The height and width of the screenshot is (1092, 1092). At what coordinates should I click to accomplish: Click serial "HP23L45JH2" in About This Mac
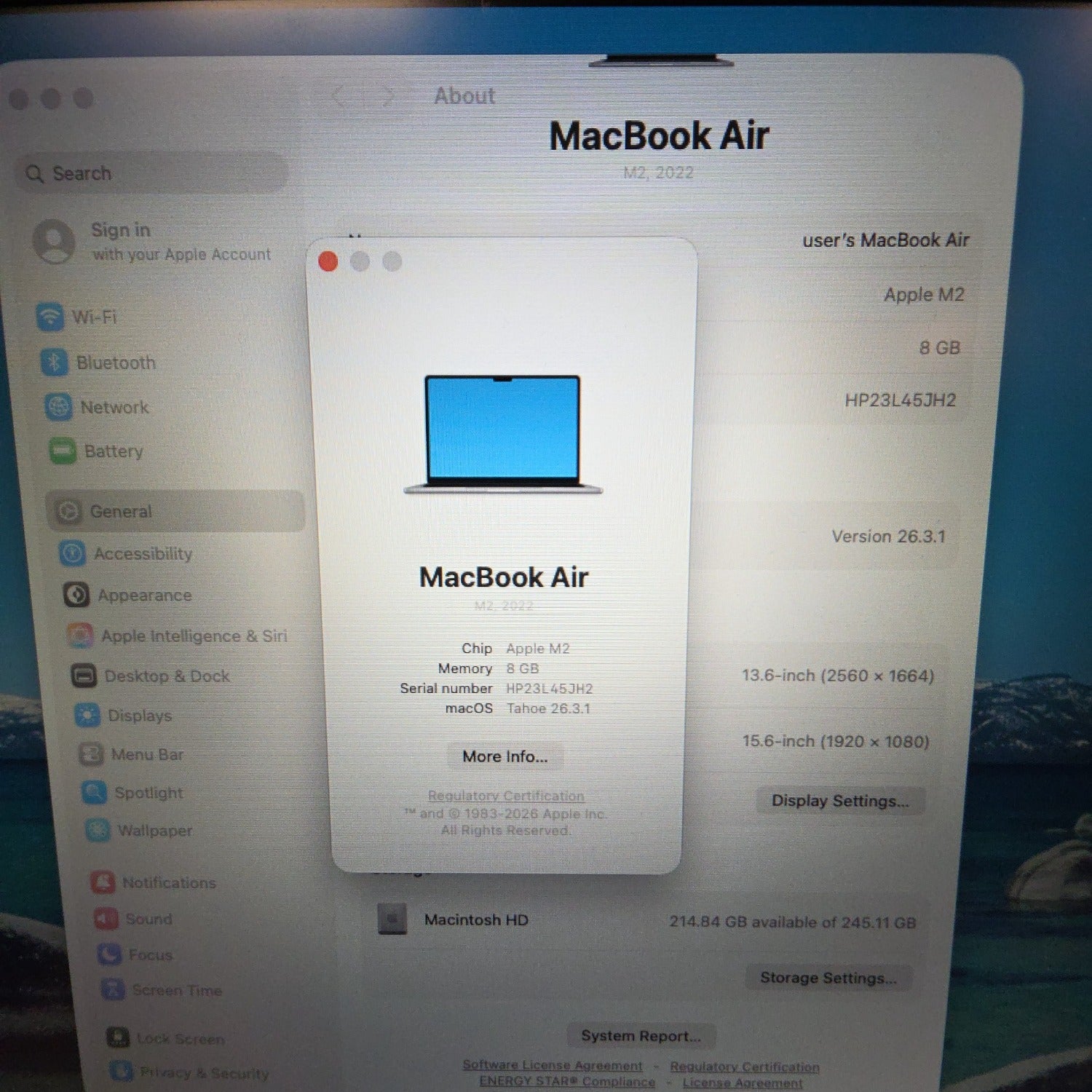[550, 689]
